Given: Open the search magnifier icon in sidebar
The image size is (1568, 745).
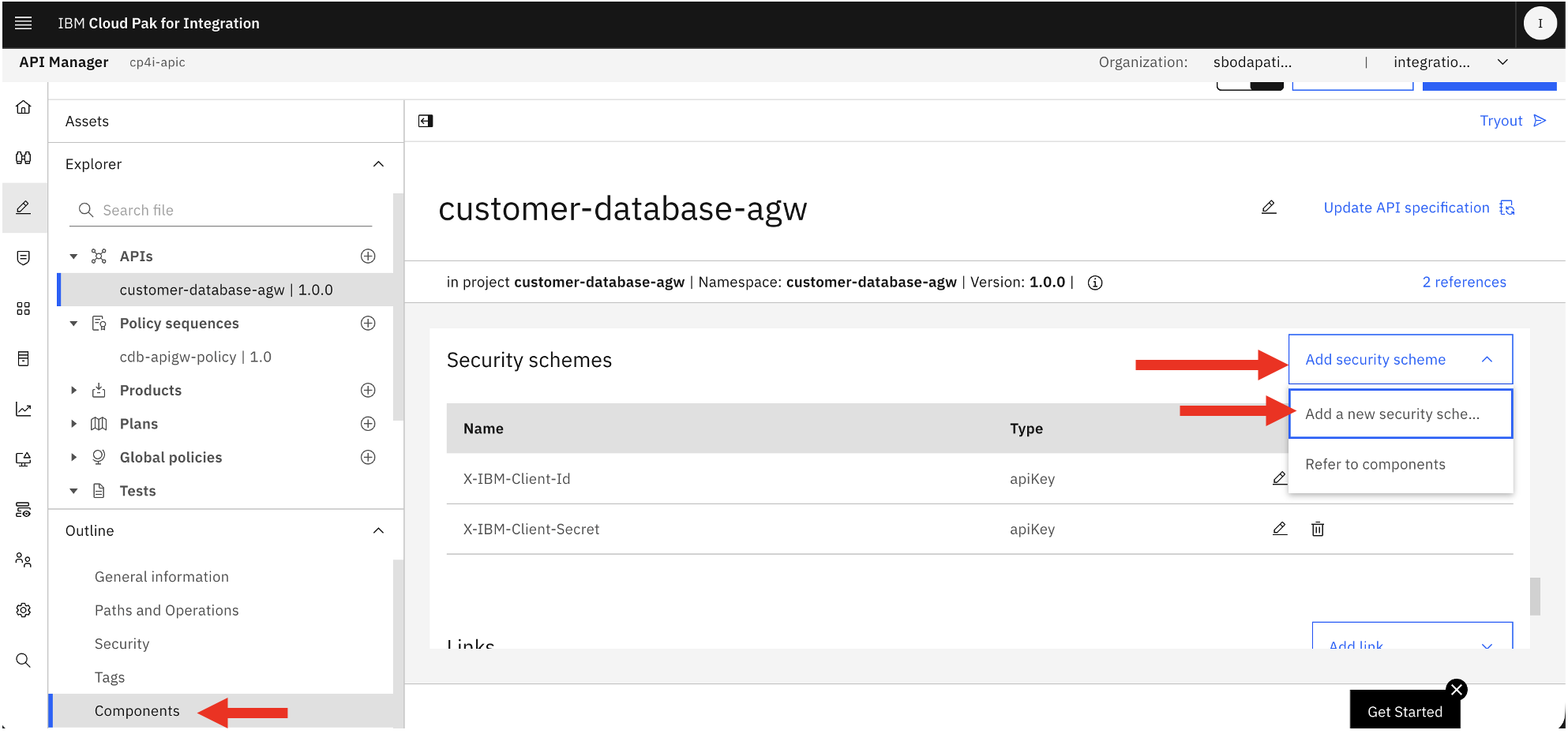Looking at the screenshot, I should point(24,661).
